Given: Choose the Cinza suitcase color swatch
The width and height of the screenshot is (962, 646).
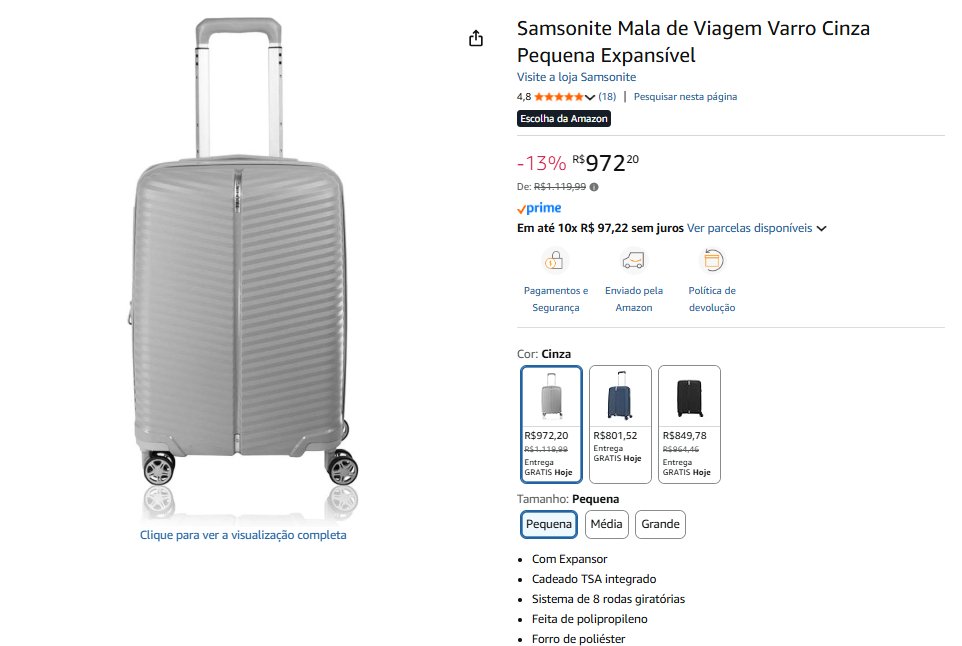Looking at the screenshot, I should coord(551,424).
